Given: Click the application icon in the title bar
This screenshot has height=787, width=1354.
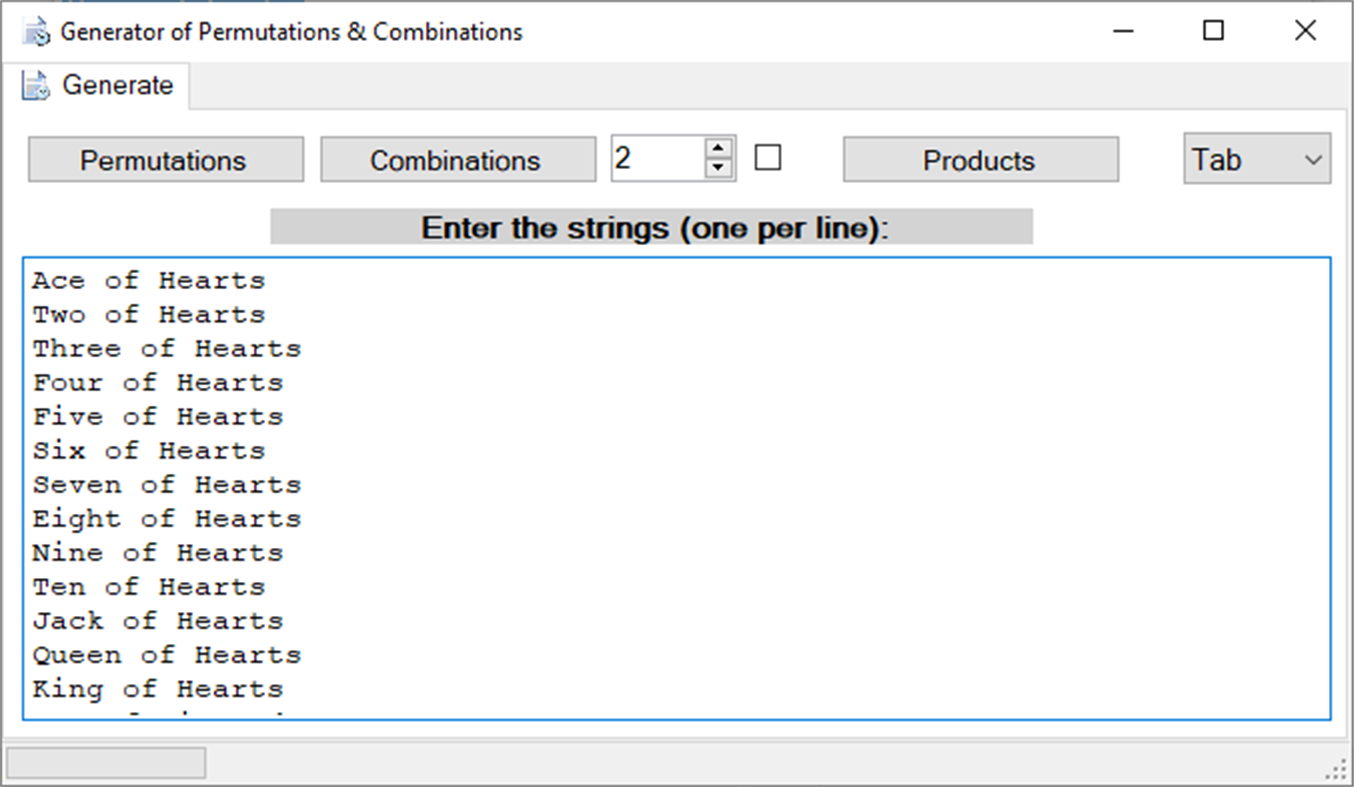Looking at the screenshot, I should coord(34,30).
